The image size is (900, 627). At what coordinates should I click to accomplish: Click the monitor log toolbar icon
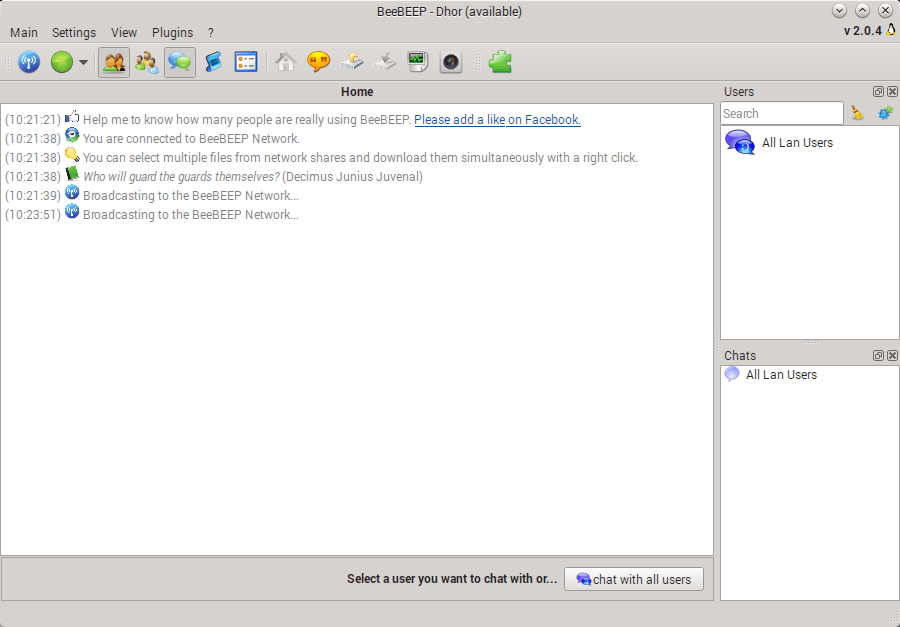tap(418, 62)
